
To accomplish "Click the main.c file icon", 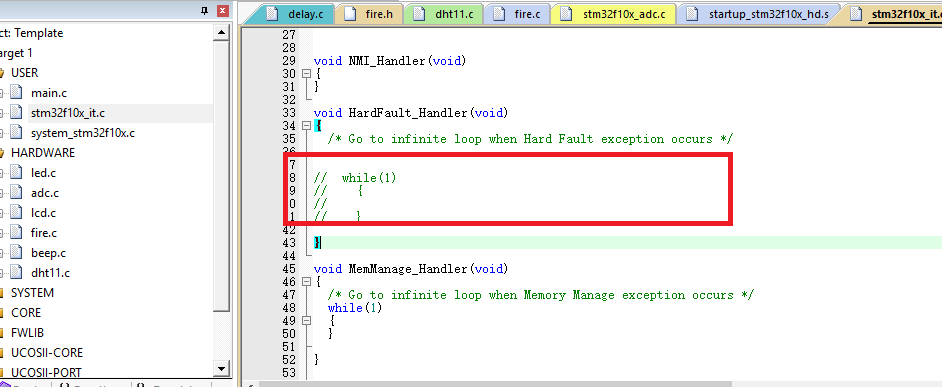I will [x=17, y=93].
